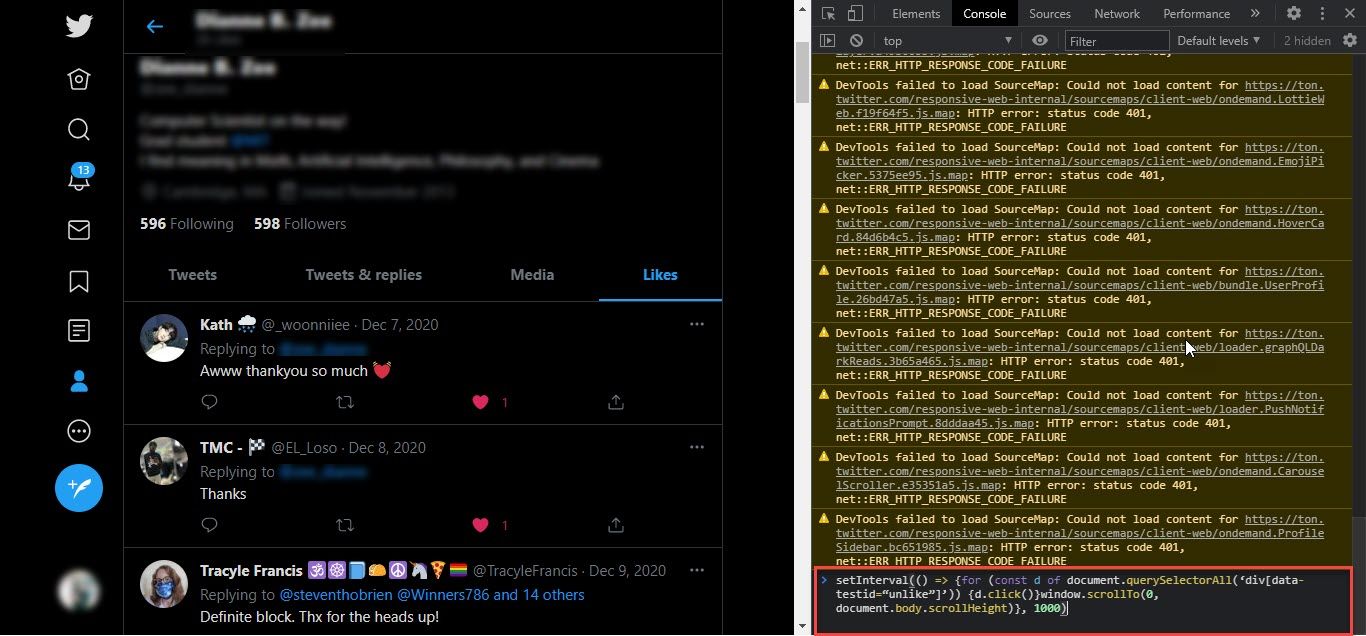Reply to Kath's tweet
The width and height of the screenshot is (1366, 636).
[210, 402]
